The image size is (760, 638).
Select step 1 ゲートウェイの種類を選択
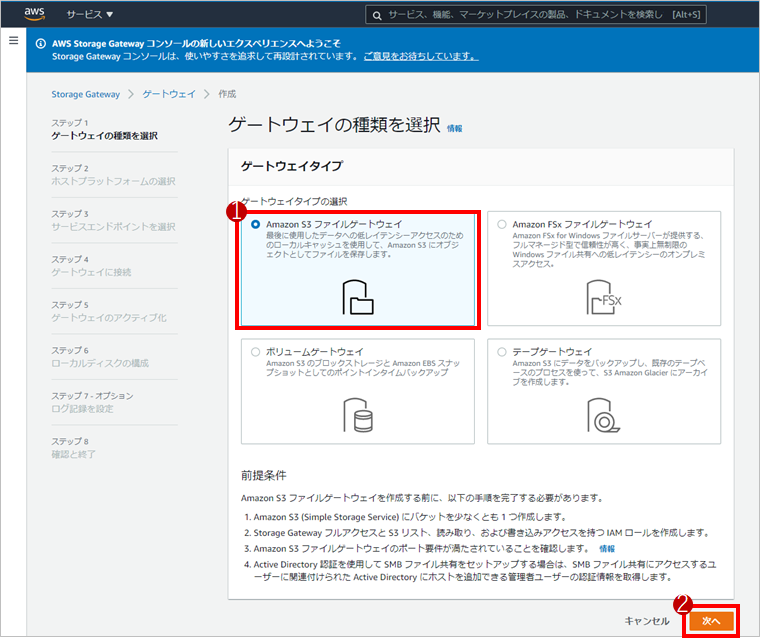105,136
